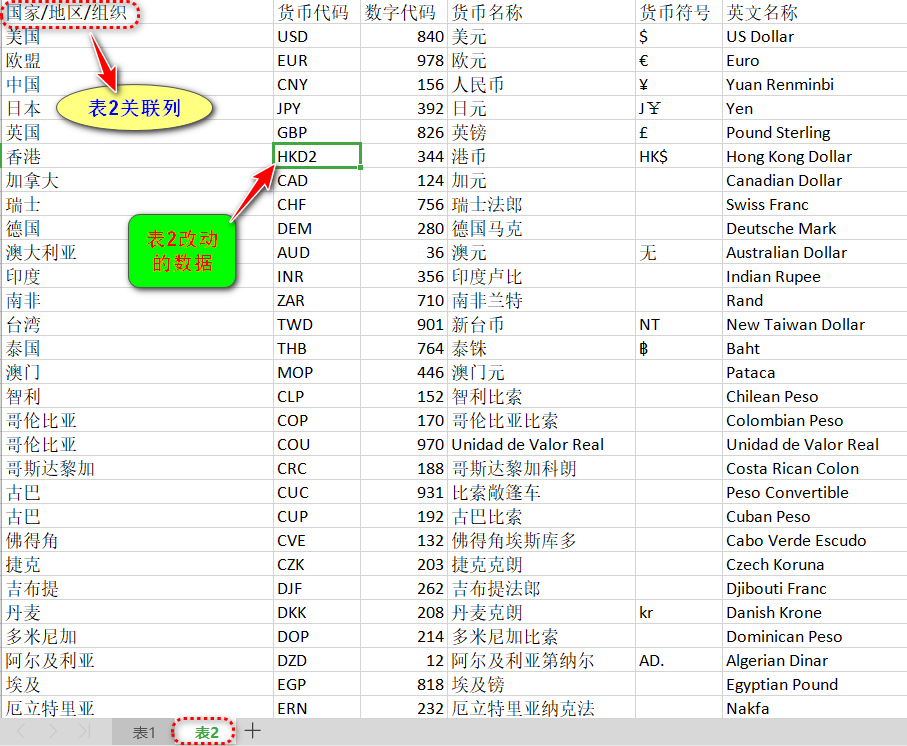The image size is (907, 746).
Task: Select the 数字代码 header cell
Action: [x=401, y=13]
